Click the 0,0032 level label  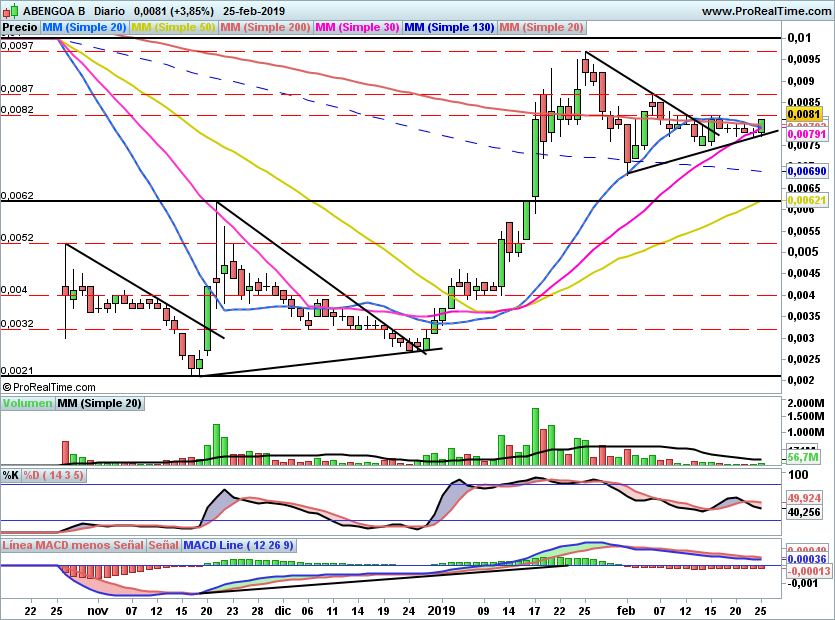click(17, 324)
